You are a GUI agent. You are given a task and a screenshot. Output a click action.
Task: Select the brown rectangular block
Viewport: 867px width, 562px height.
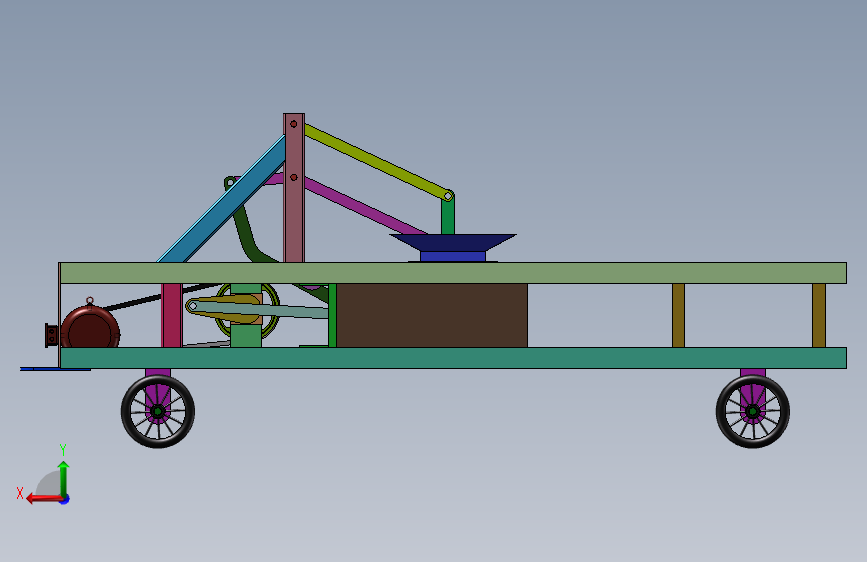[x=432, y=316]
